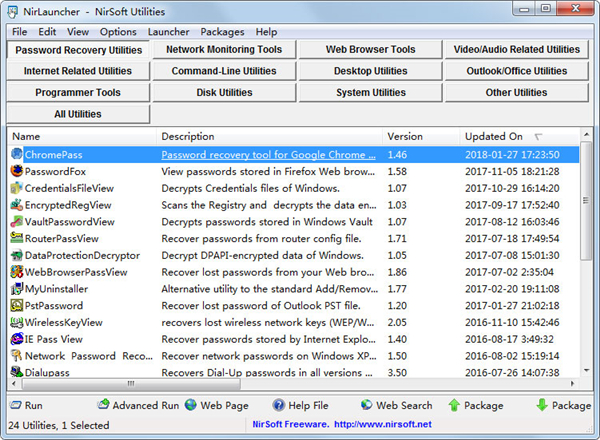Select the PasswordFox icon in list
This screenshot has width=600, height=440.
coord(17,171)
